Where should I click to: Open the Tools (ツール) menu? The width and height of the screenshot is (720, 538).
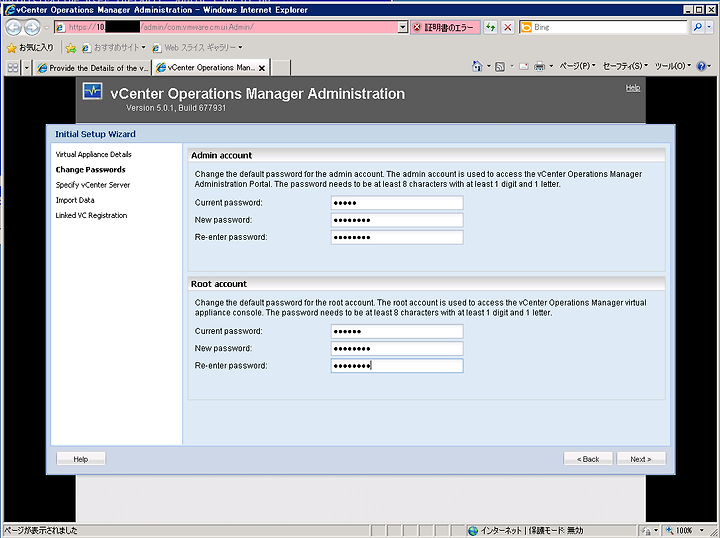tap(673, 66)
